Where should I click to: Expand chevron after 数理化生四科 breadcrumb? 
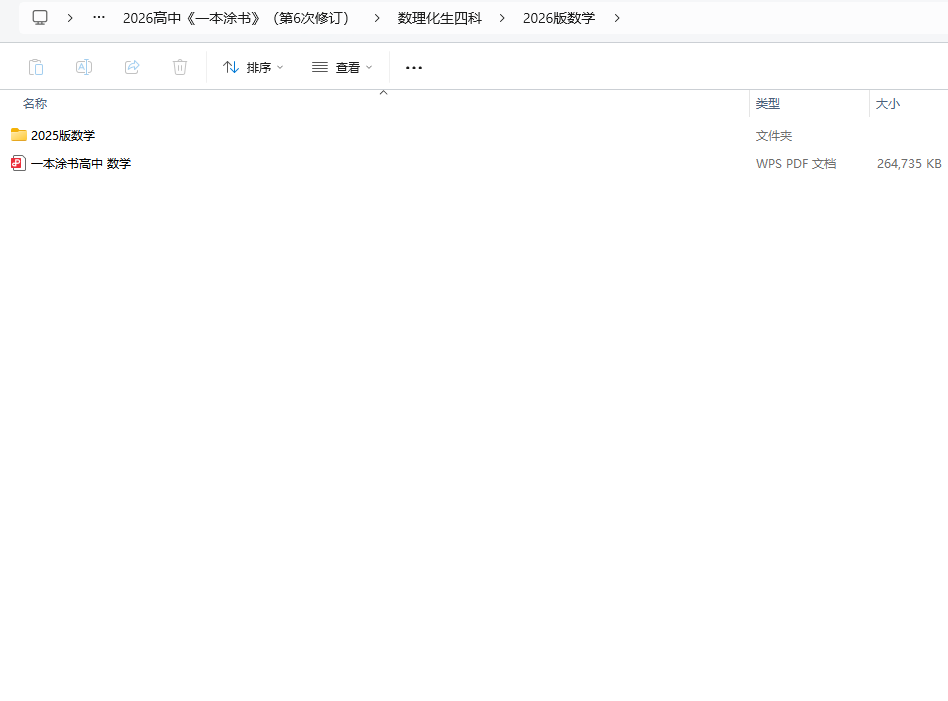tap(502, 17)
